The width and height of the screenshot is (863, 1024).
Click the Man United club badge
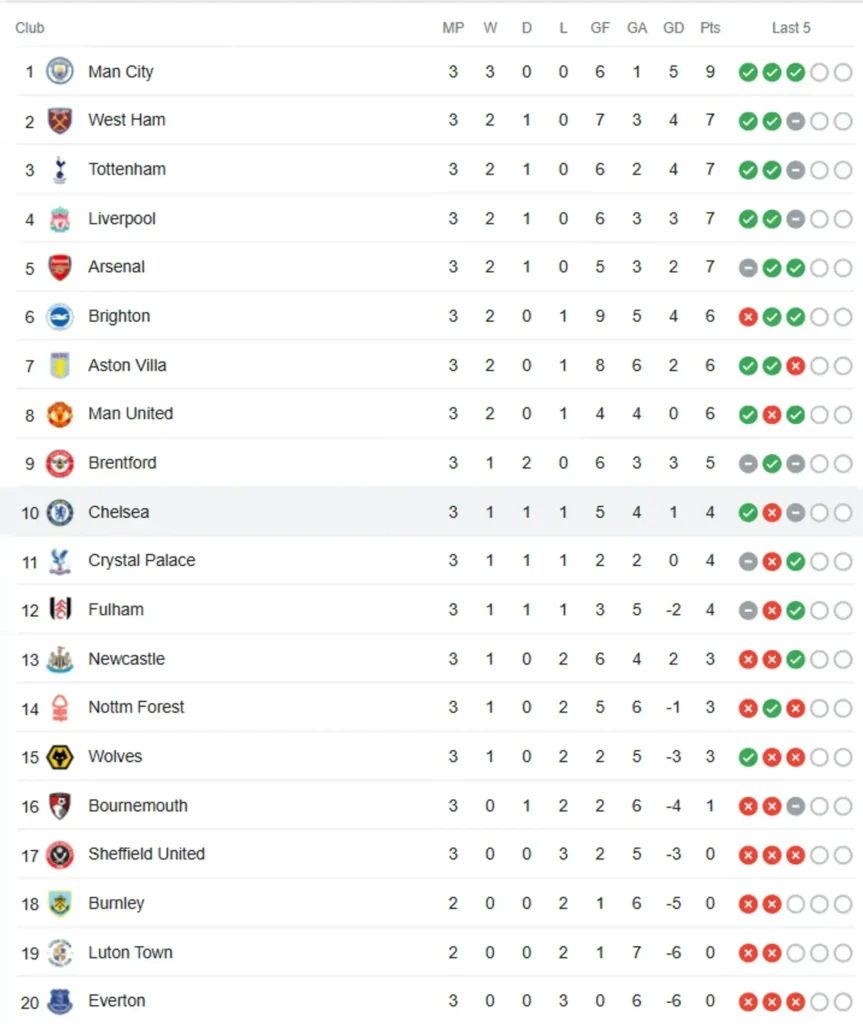60,413
